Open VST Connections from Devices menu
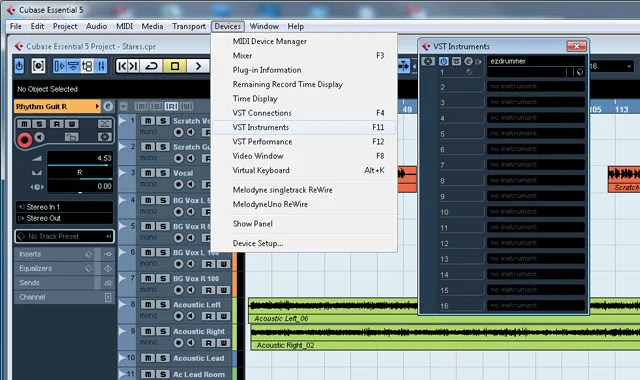The height and width of the screenshot is (380, 640). (x=304, y=113)
